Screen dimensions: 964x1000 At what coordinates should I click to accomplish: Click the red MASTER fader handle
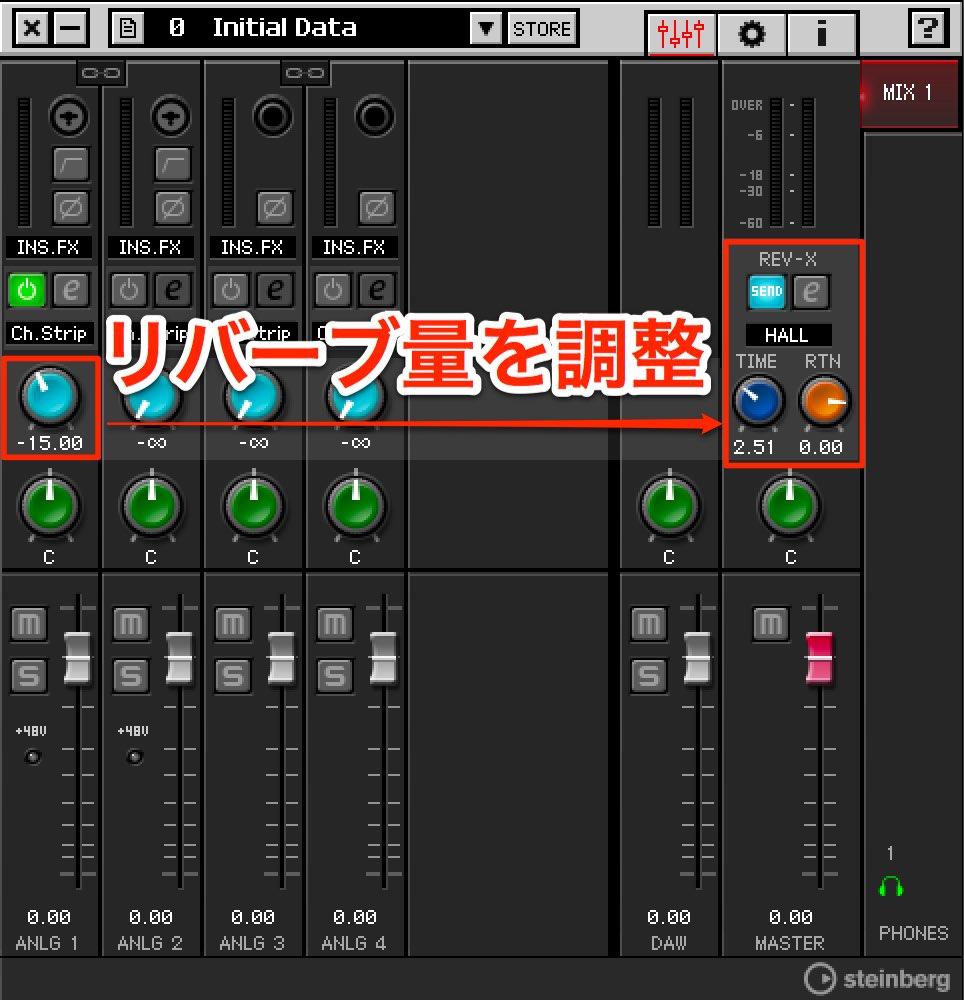pyautogui.click(x=819, y=658)
